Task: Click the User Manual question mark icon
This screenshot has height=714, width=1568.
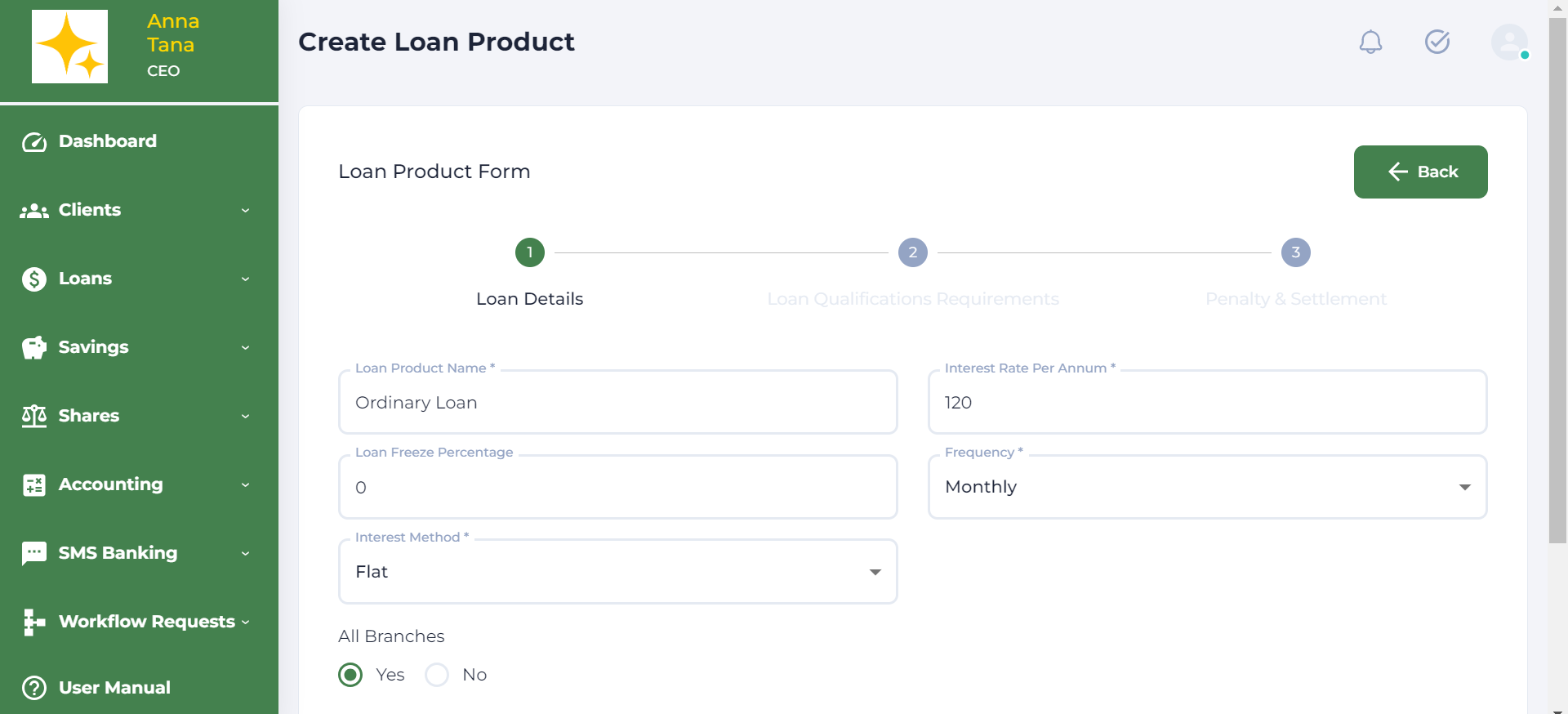Action: [34, 688]
